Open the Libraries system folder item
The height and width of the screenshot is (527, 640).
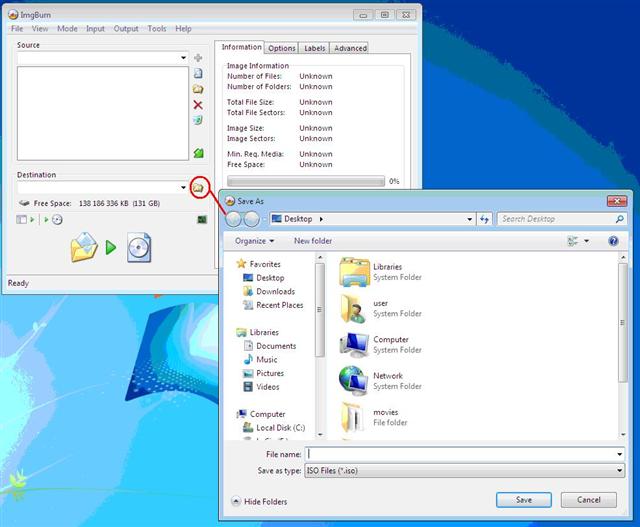click(x=380, y=272)
